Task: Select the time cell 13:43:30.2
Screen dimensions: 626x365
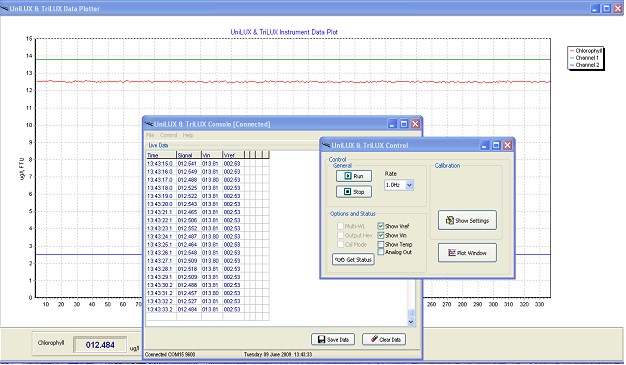Action: (161, 285)
